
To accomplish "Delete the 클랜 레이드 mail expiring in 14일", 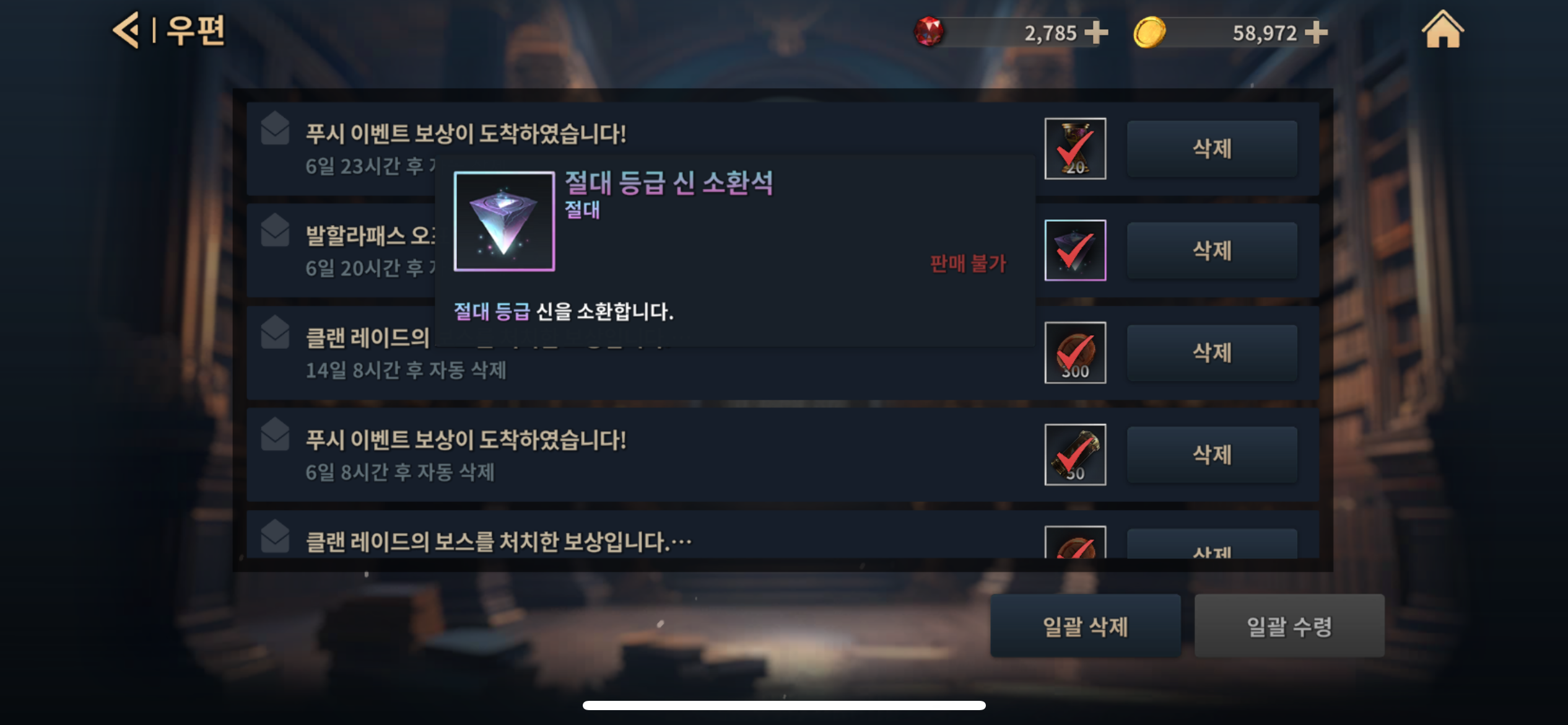I will [x=1212, y=353].
